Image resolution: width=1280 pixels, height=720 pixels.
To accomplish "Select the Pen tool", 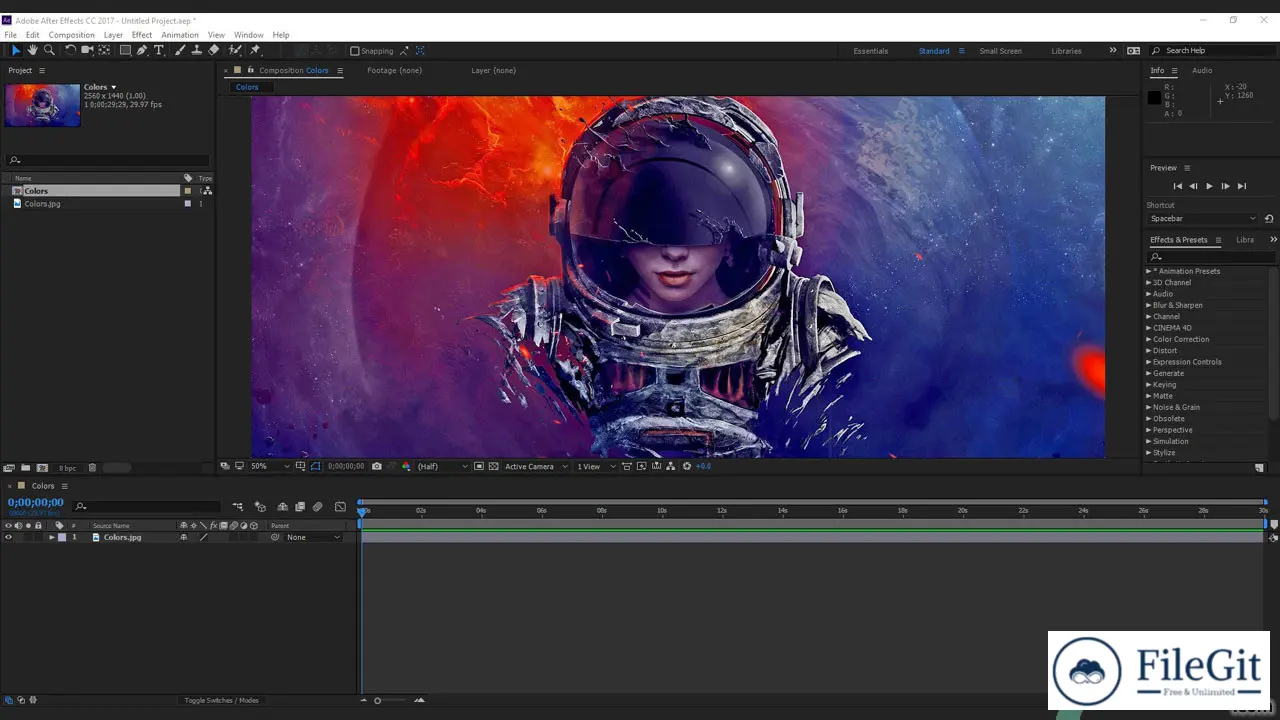I will tap(142, 50).
